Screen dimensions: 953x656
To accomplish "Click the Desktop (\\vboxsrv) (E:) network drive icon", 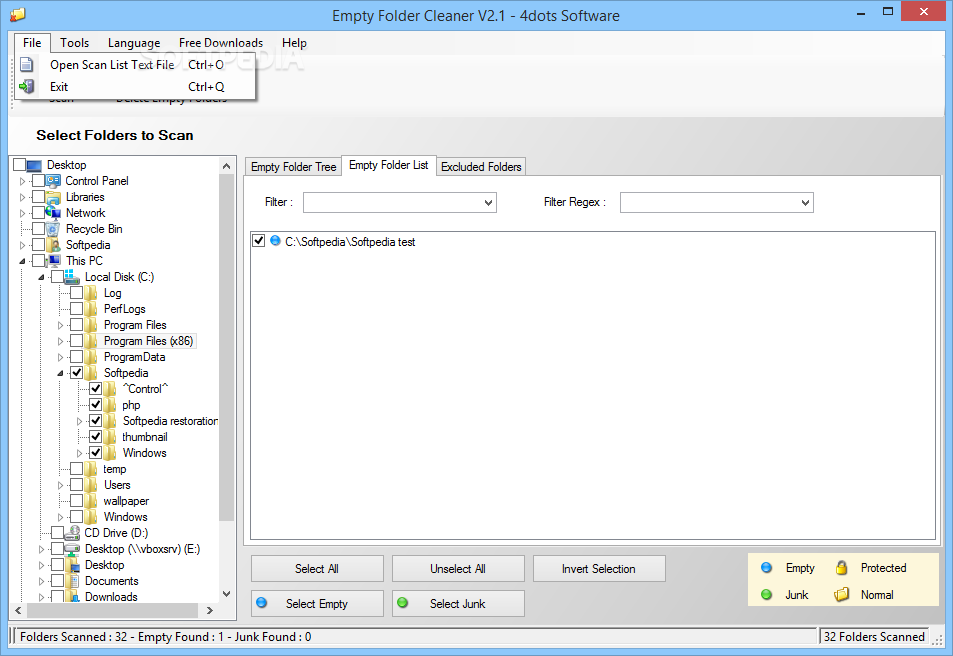I will [72, 549].
